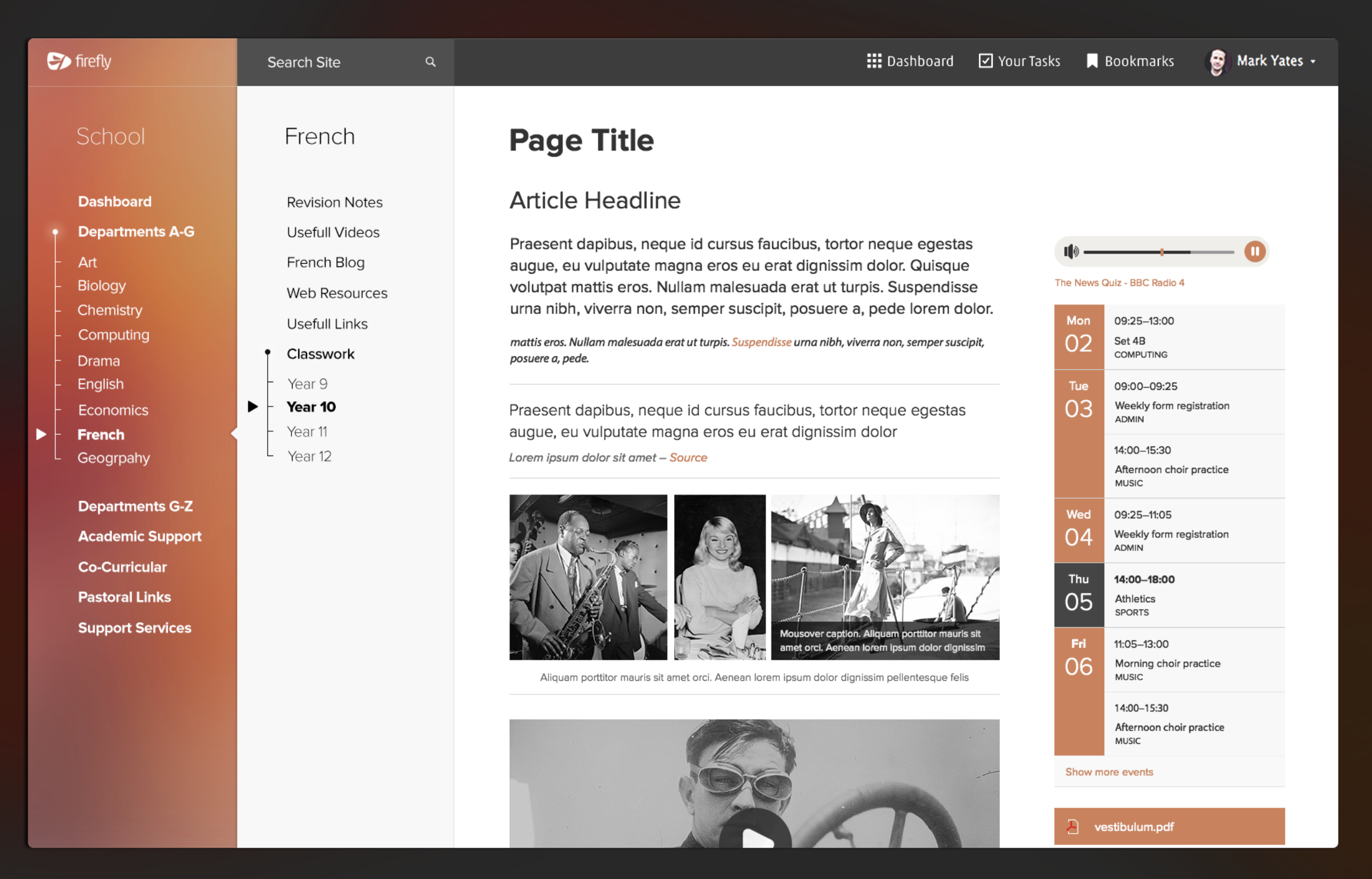
Task: Select Year 9 classwork
Action: coord(307,384)
